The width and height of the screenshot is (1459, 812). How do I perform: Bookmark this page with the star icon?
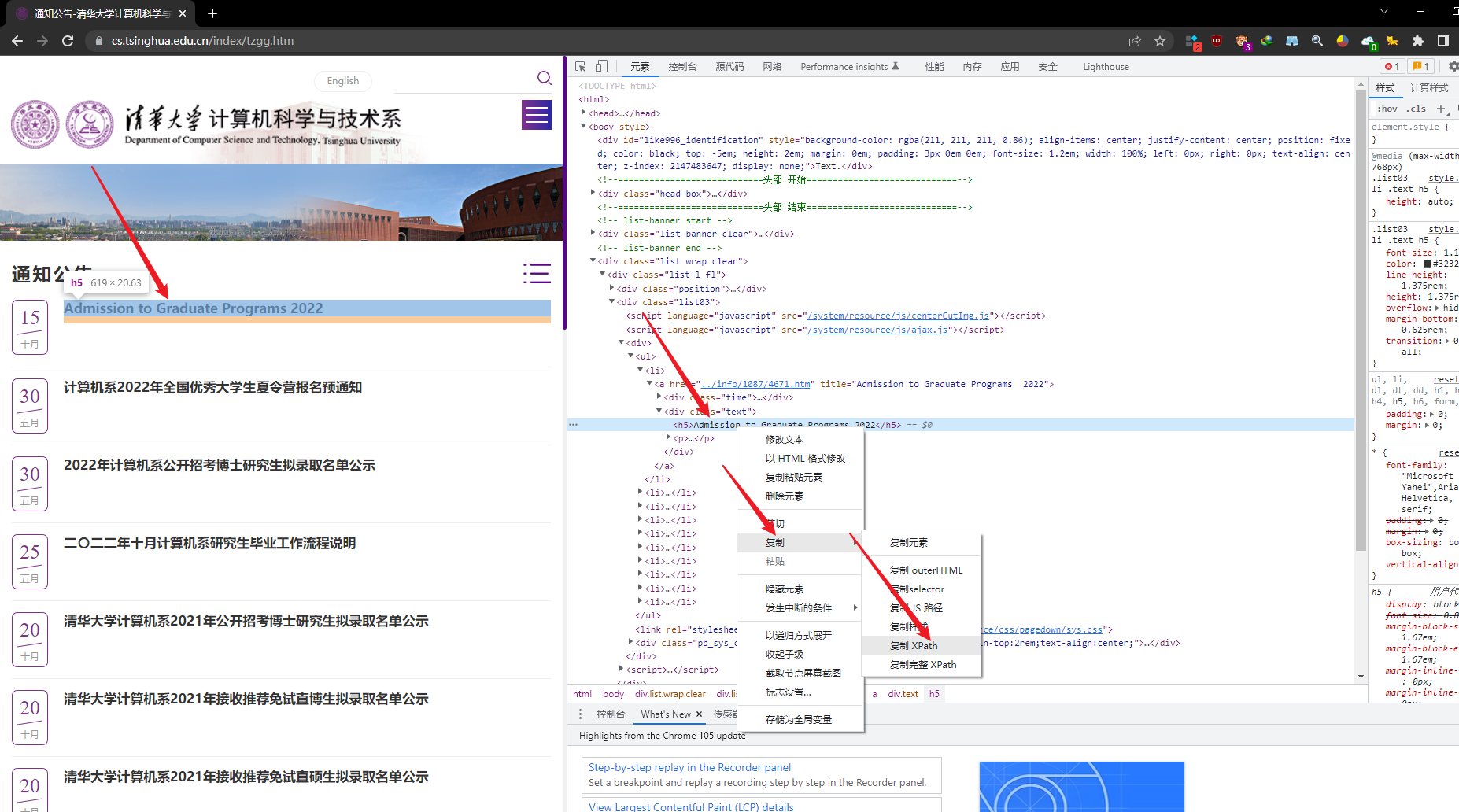1160,41
